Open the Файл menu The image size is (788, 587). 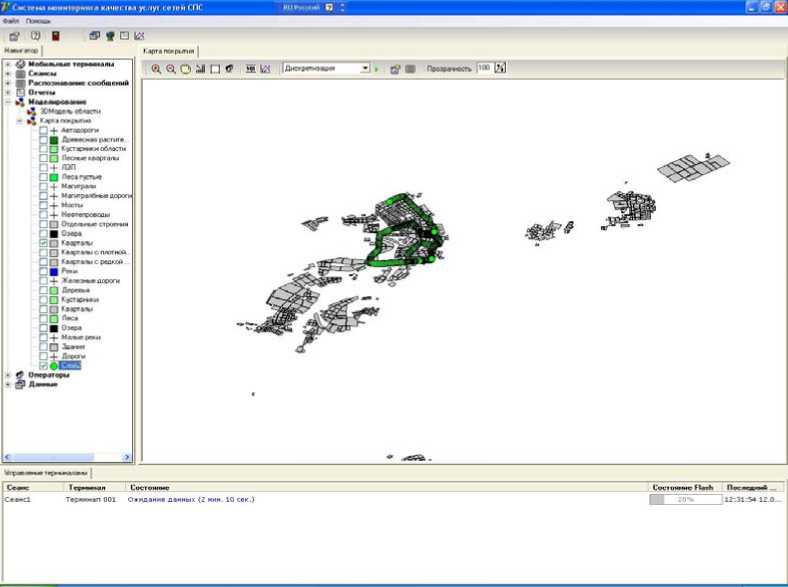[10, 20]
